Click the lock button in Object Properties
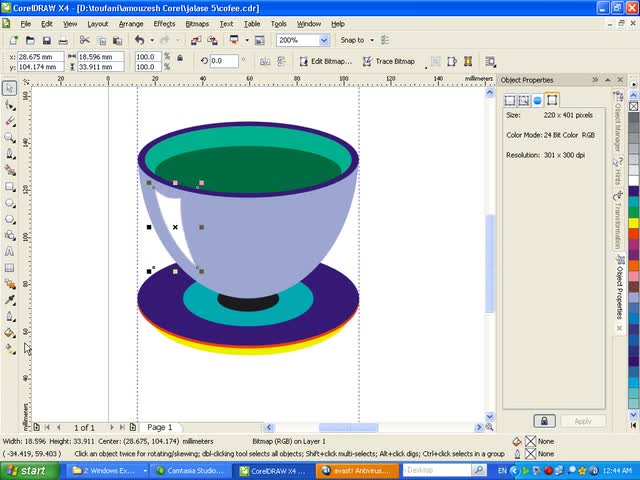 point(543,421)
